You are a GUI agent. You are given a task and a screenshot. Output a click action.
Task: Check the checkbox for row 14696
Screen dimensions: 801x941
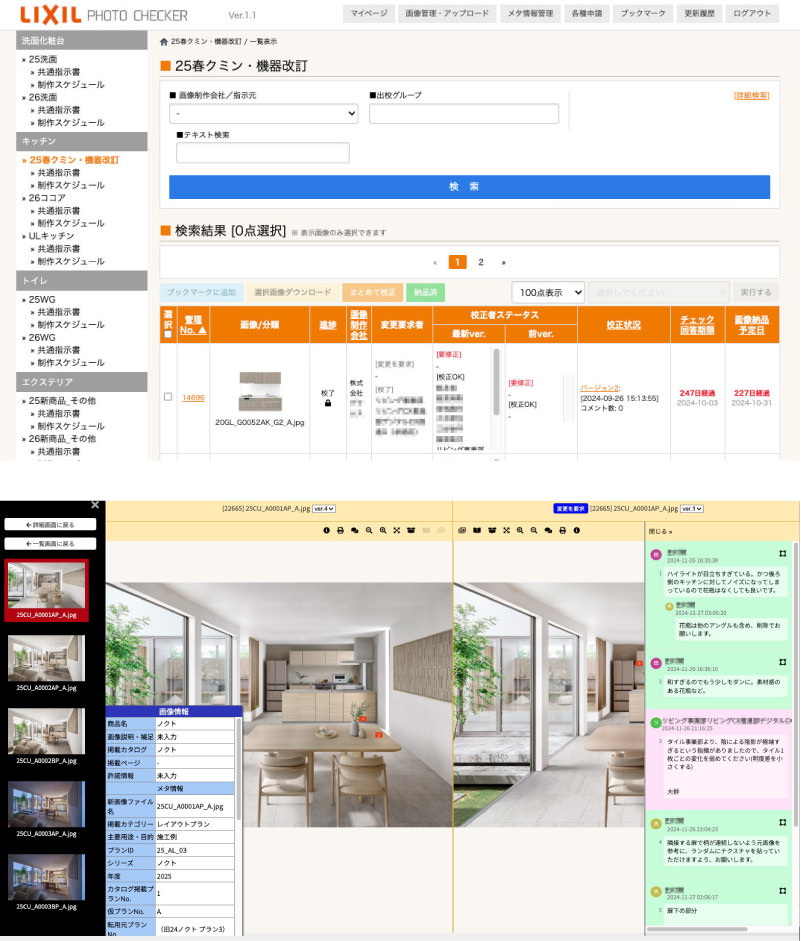pos(168,397)
